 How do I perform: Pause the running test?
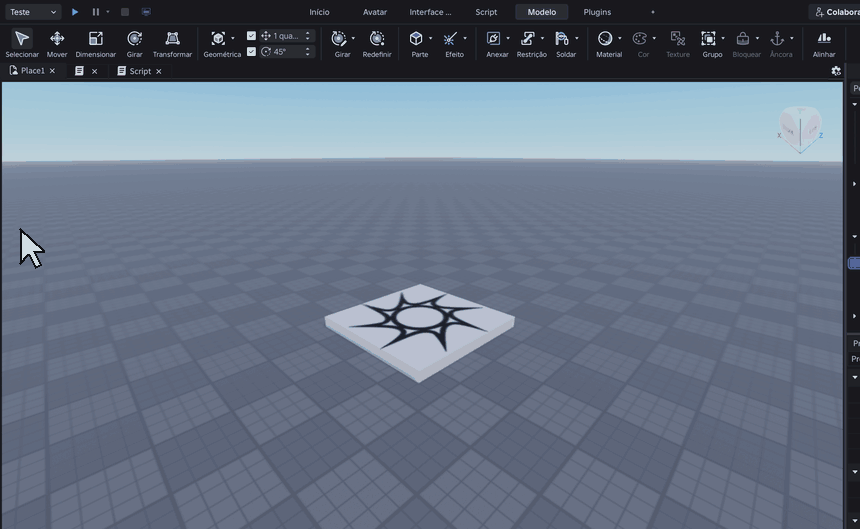(95, 12)
